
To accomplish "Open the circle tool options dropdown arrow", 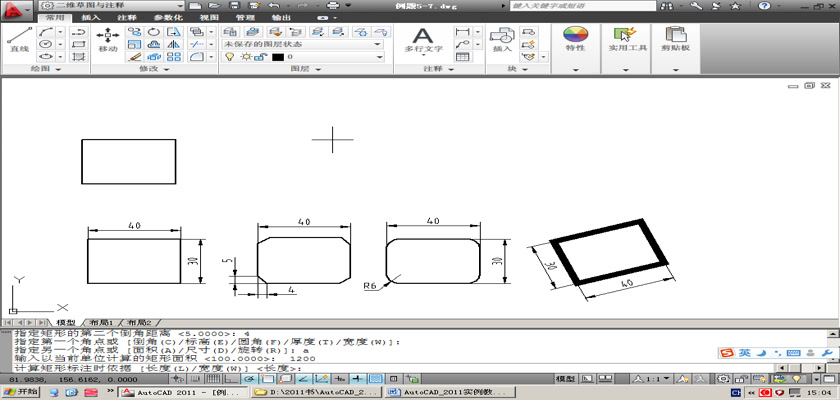I will [x=61, y=44].
